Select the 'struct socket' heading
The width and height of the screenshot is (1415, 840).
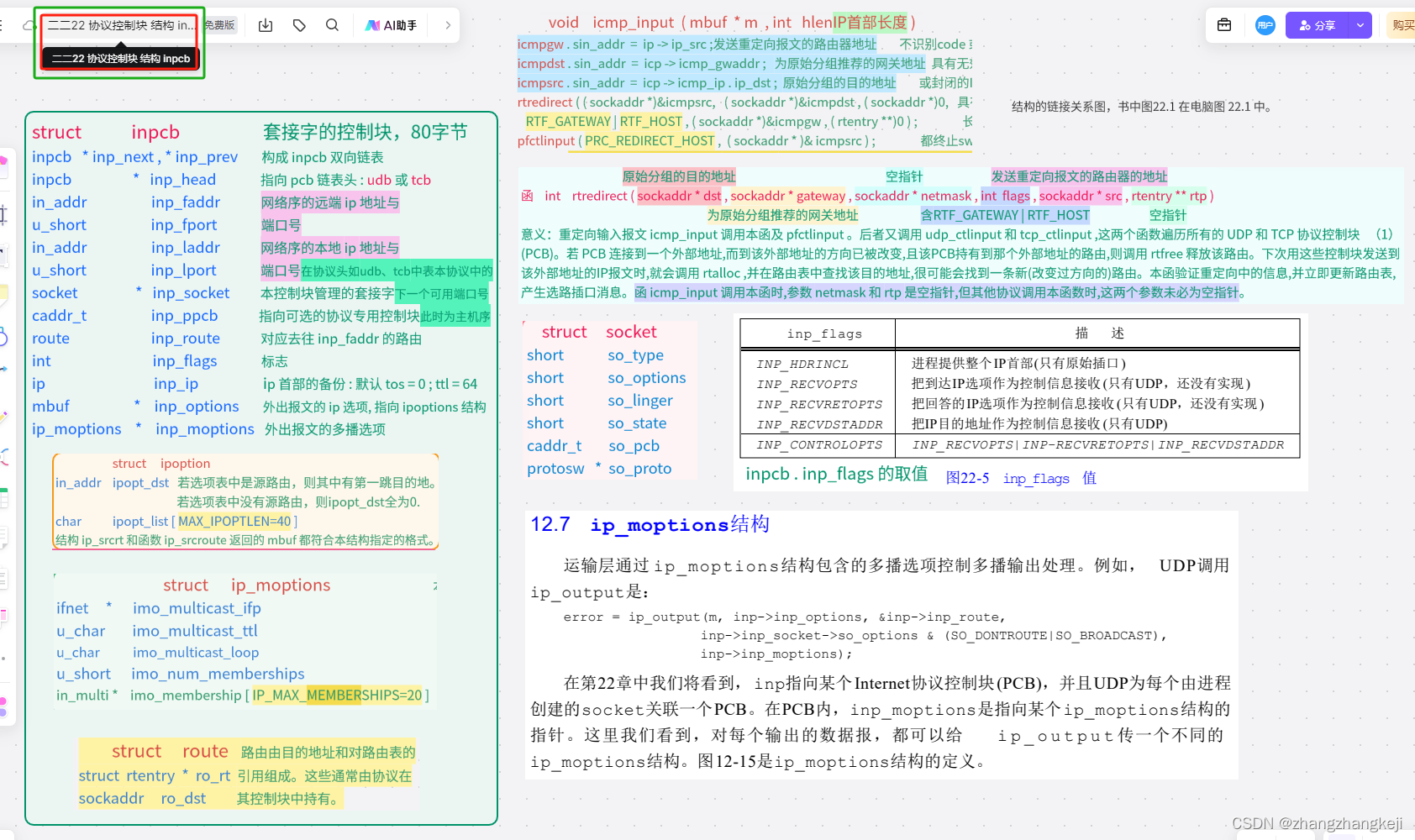(599, 332)
